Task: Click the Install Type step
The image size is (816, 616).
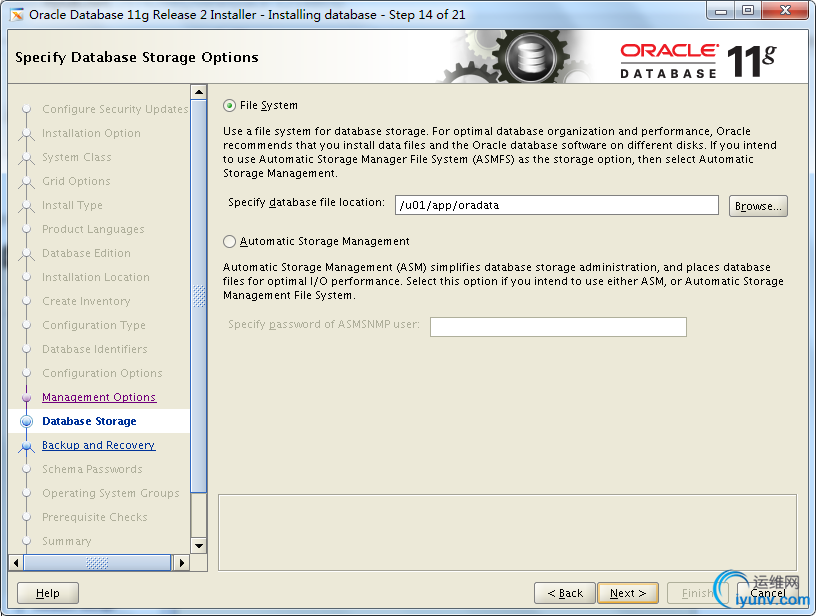Action: [72, 205]
